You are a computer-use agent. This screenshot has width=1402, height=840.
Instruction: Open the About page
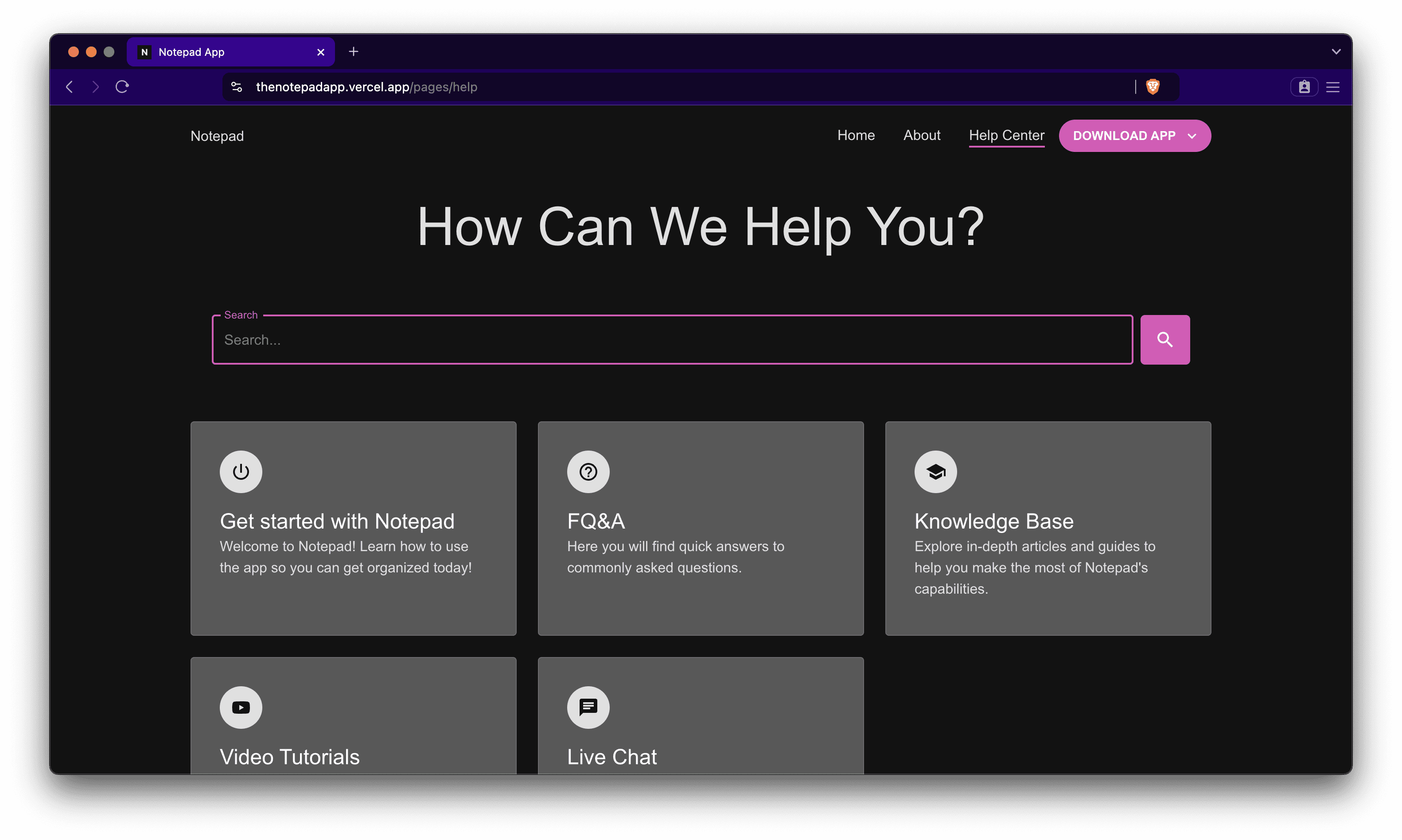pos(922,135)
